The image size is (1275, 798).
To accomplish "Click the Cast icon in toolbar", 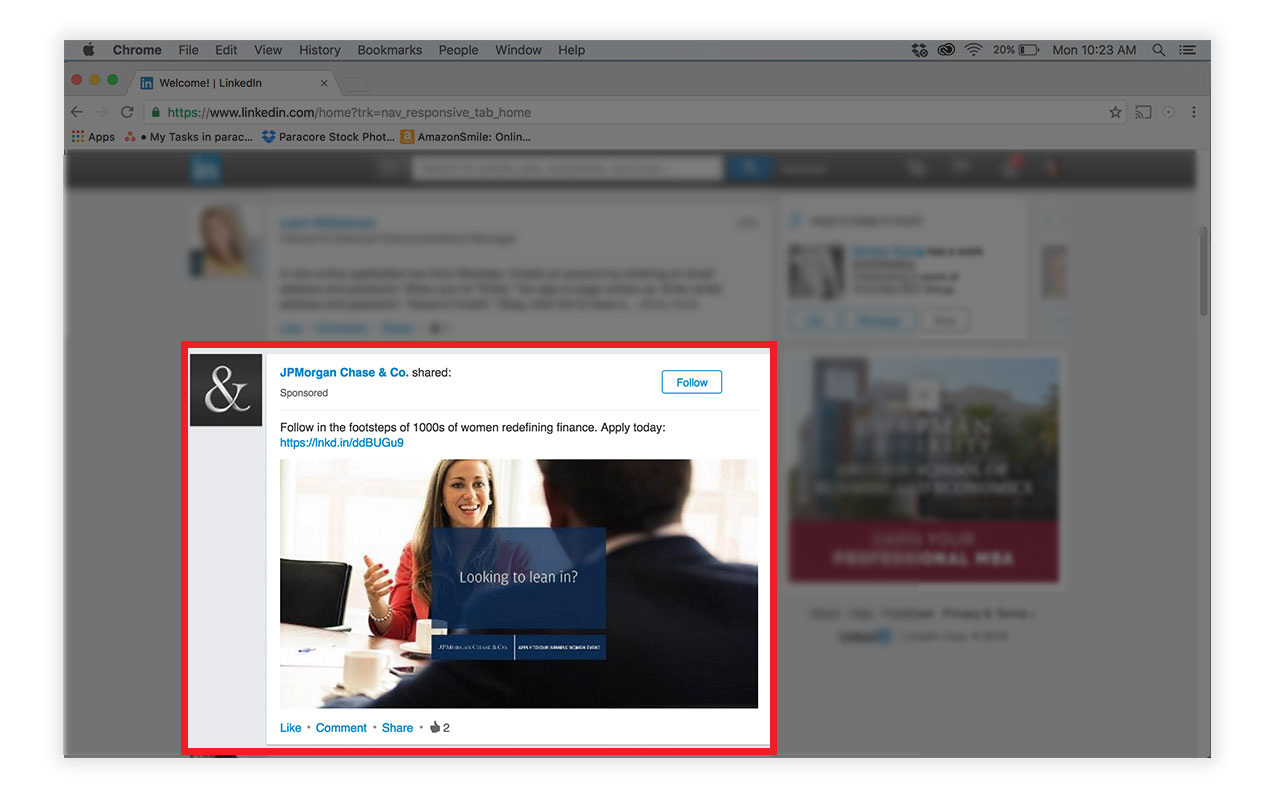I will (1143, 112).
